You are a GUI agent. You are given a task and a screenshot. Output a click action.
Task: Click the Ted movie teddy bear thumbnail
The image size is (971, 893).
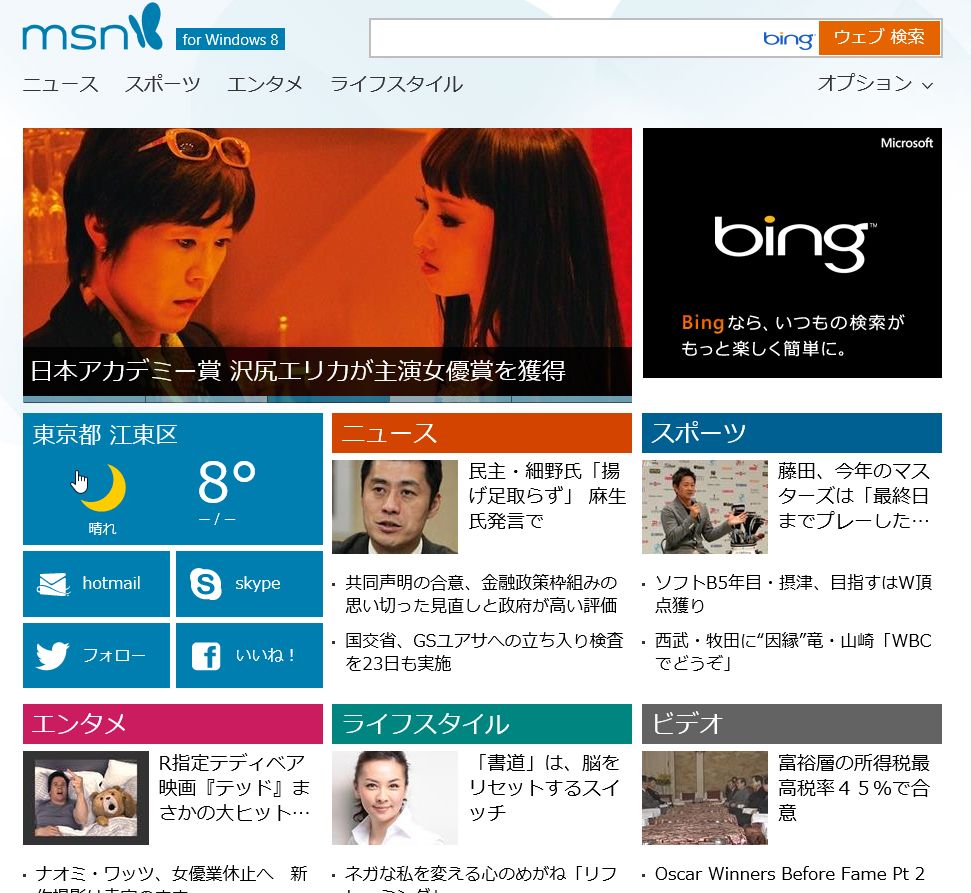(x=85, y=798)
